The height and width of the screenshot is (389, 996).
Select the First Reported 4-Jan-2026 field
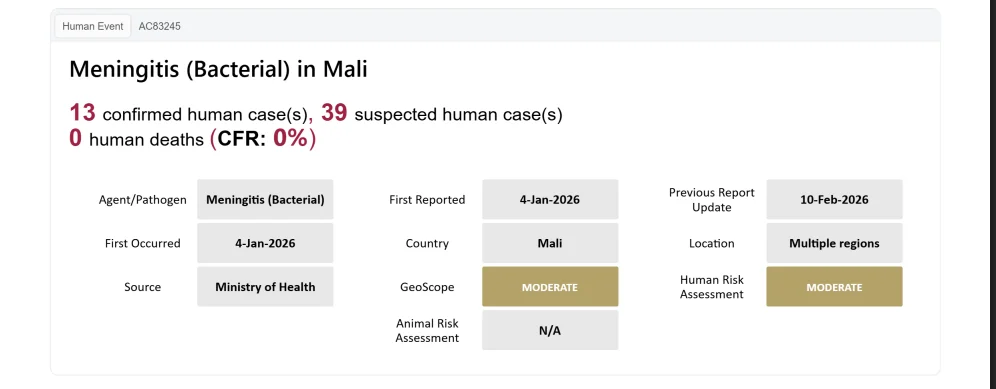coord(549,200)
